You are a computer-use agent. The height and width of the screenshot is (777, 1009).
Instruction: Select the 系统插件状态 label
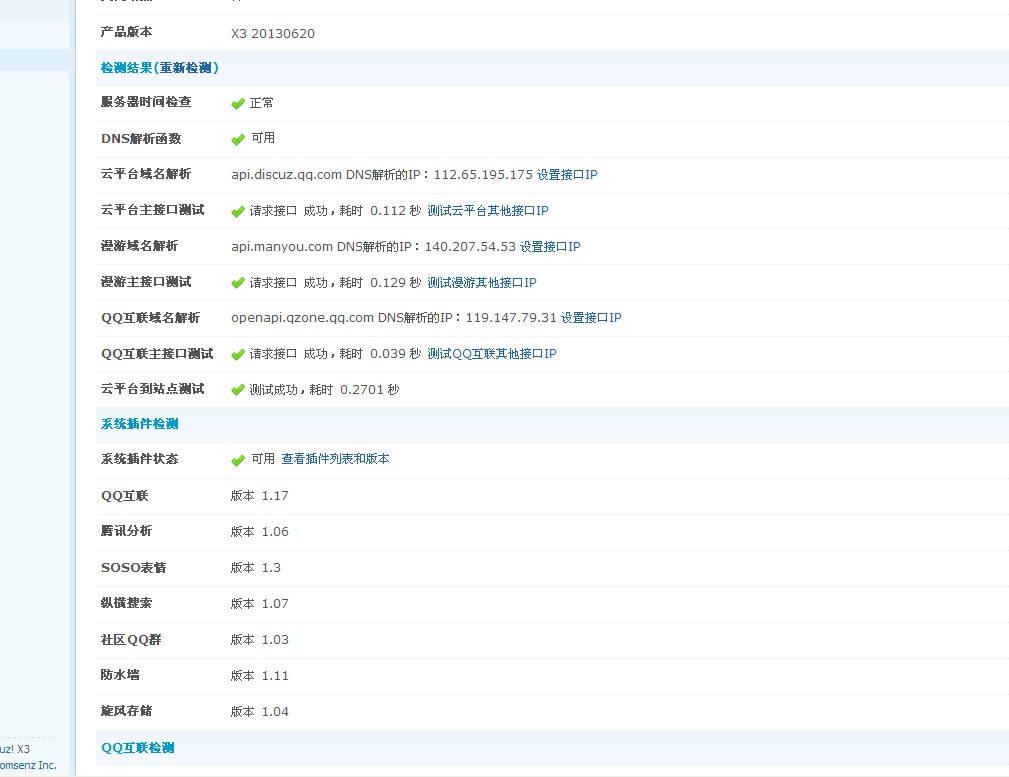tap(140, 458)
